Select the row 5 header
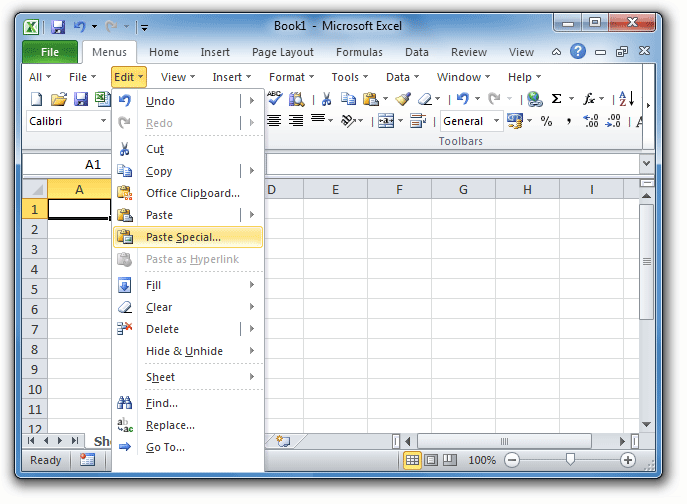Viewport: 687px width, 504px height. point(35,289)
